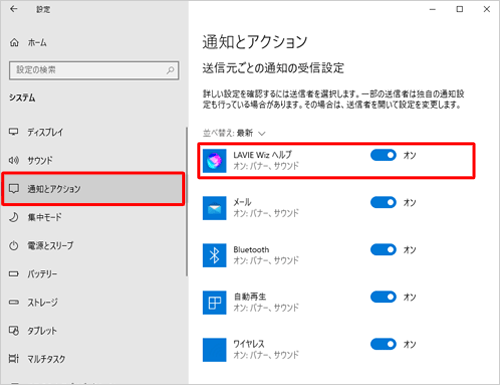This screenshot has width=500, height=385.
Task: Click the ホーム home icon
Action: [x=14, y=42]
